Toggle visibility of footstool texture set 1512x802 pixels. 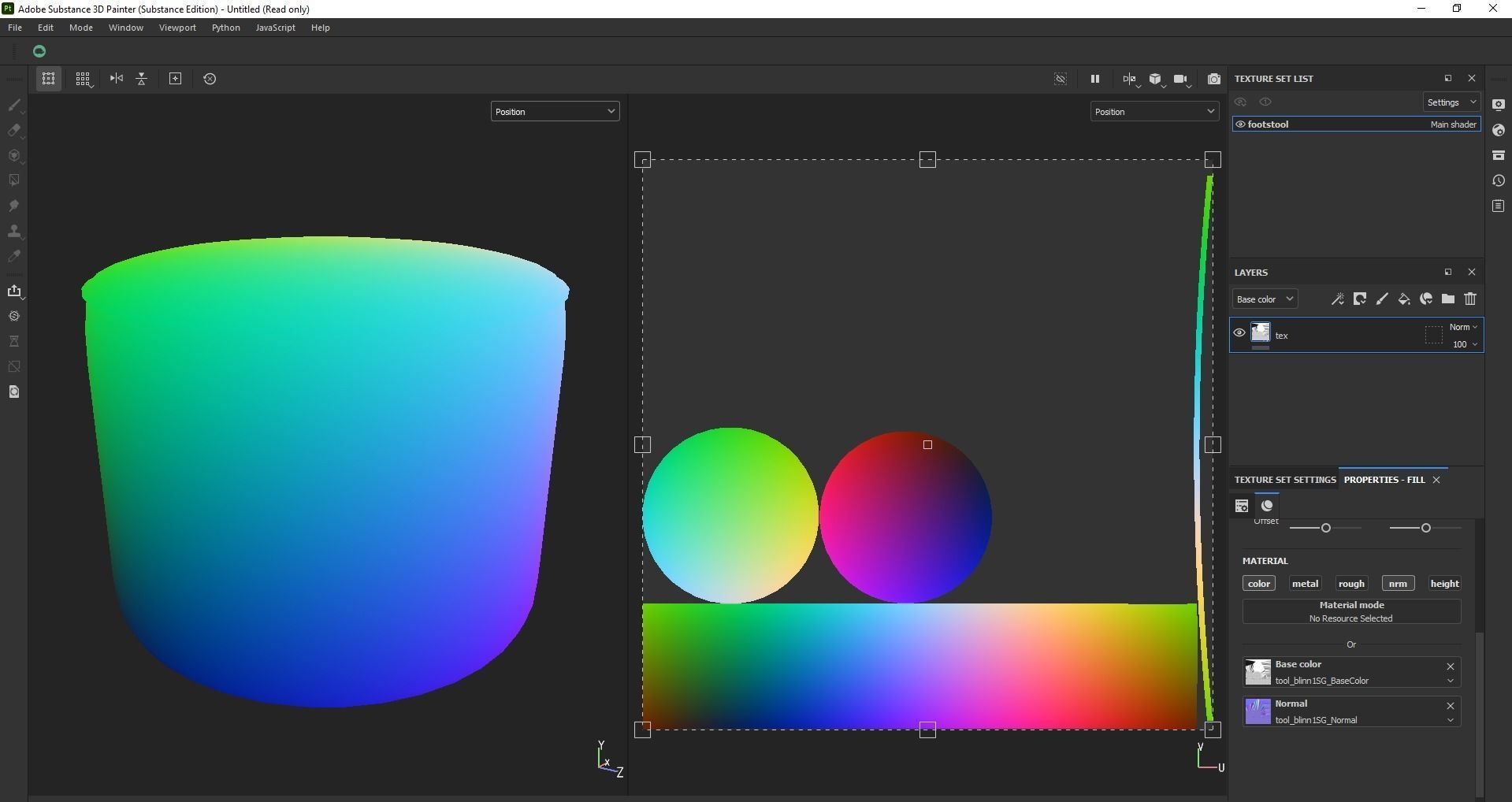(1240, 124)
